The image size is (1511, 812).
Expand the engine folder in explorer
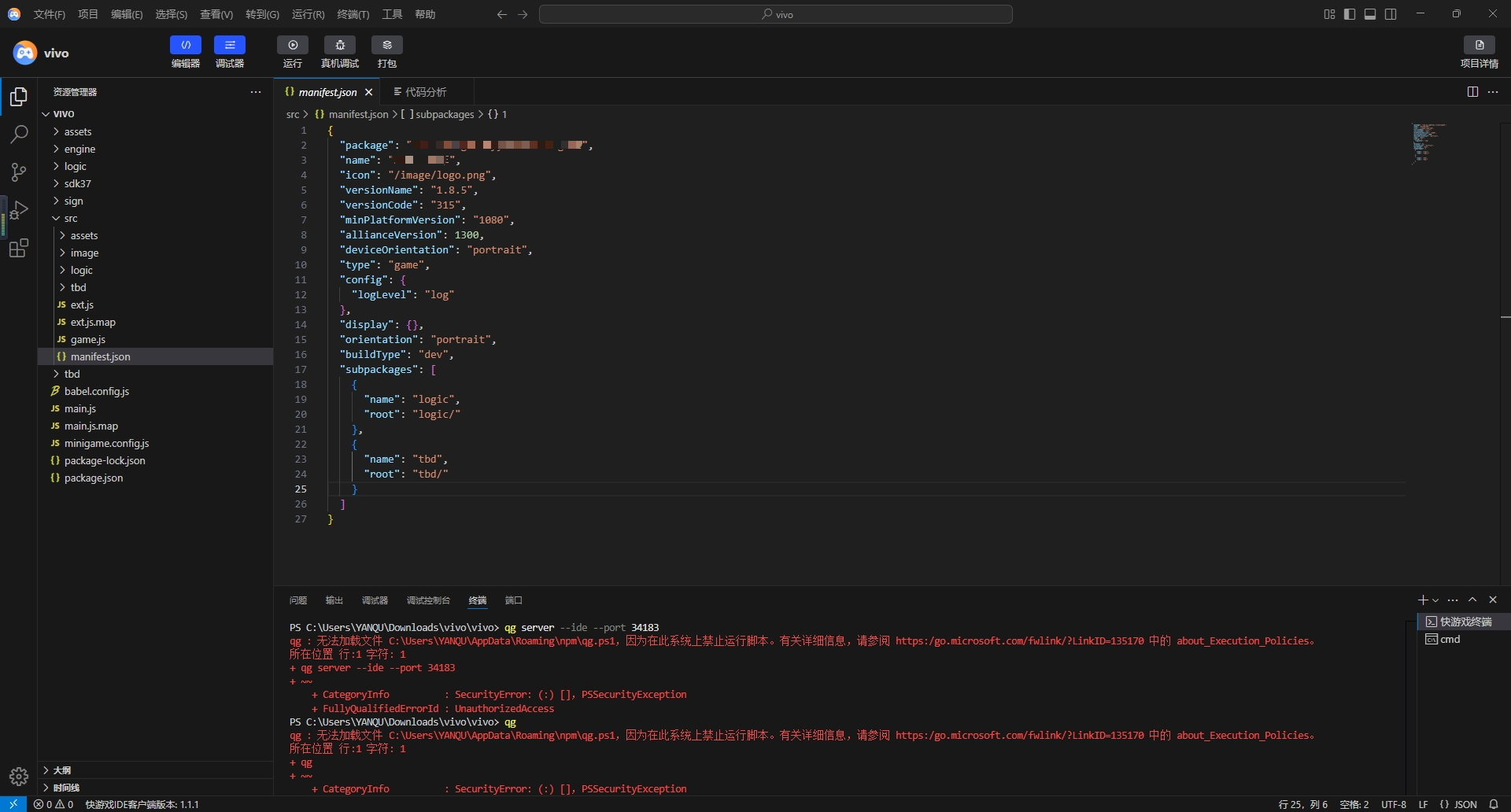point(79,149)
